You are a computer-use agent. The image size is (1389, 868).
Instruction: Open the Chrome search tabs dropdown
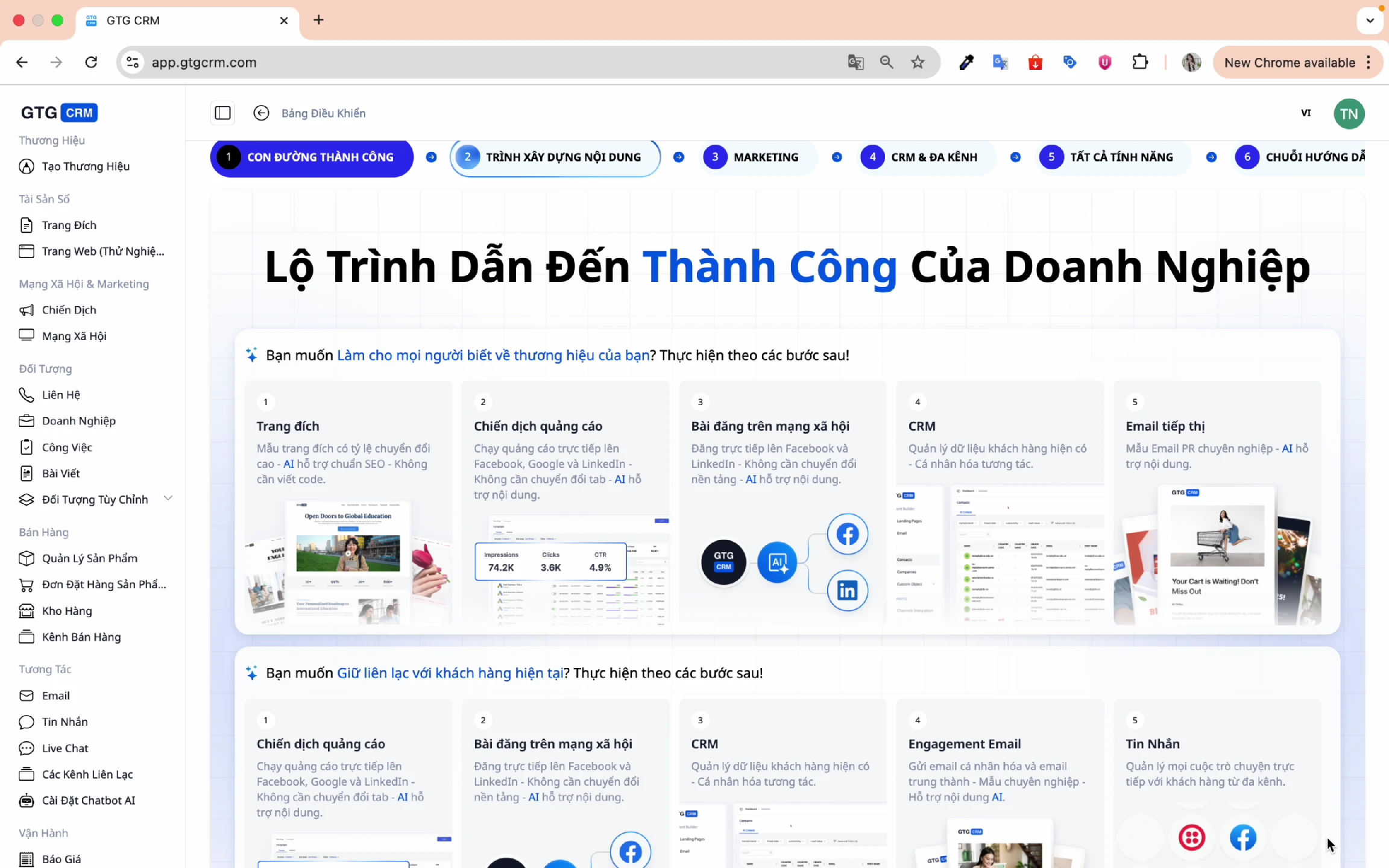point(1370,20)
